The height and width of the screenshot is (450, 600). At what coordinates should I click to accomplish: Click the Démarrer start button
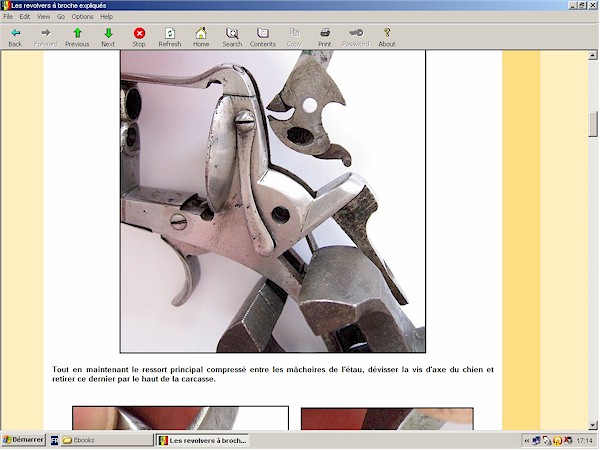click(23, 440)
